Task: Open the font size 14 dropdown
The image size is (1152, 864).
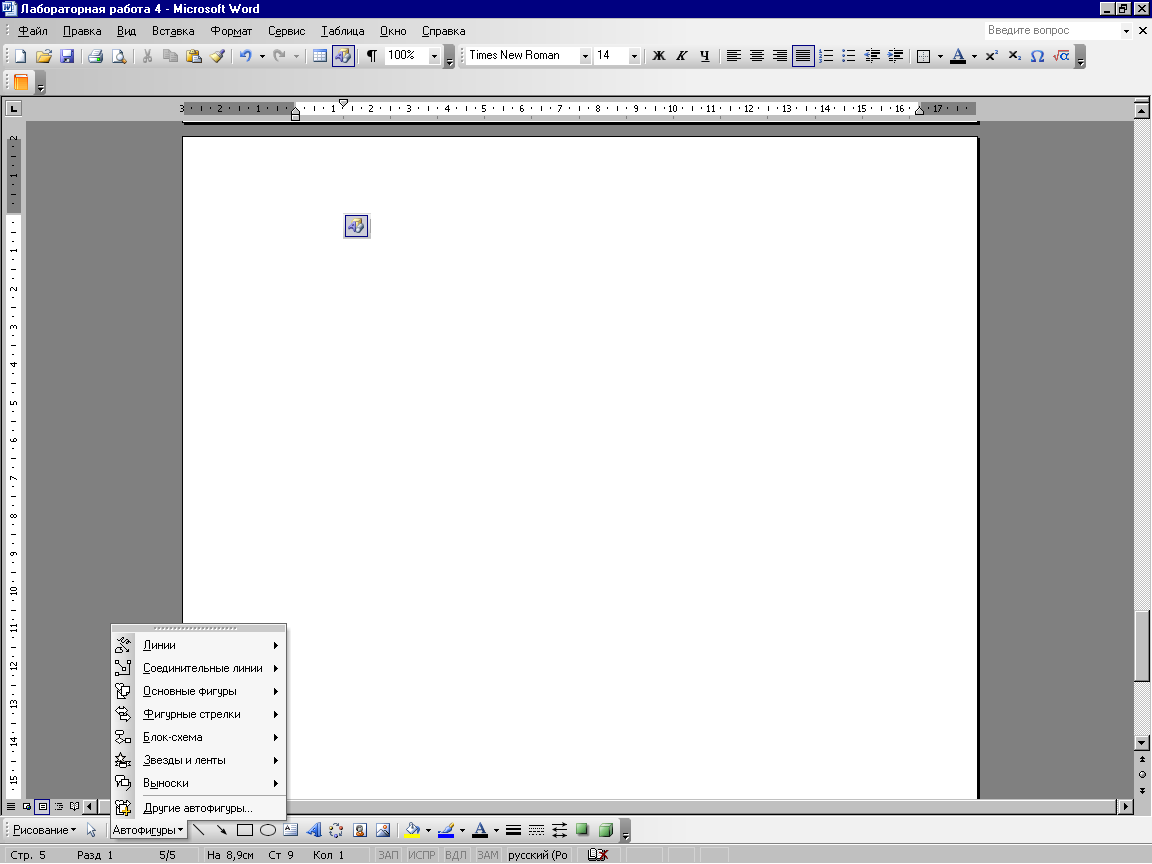Action: [634, 56]
